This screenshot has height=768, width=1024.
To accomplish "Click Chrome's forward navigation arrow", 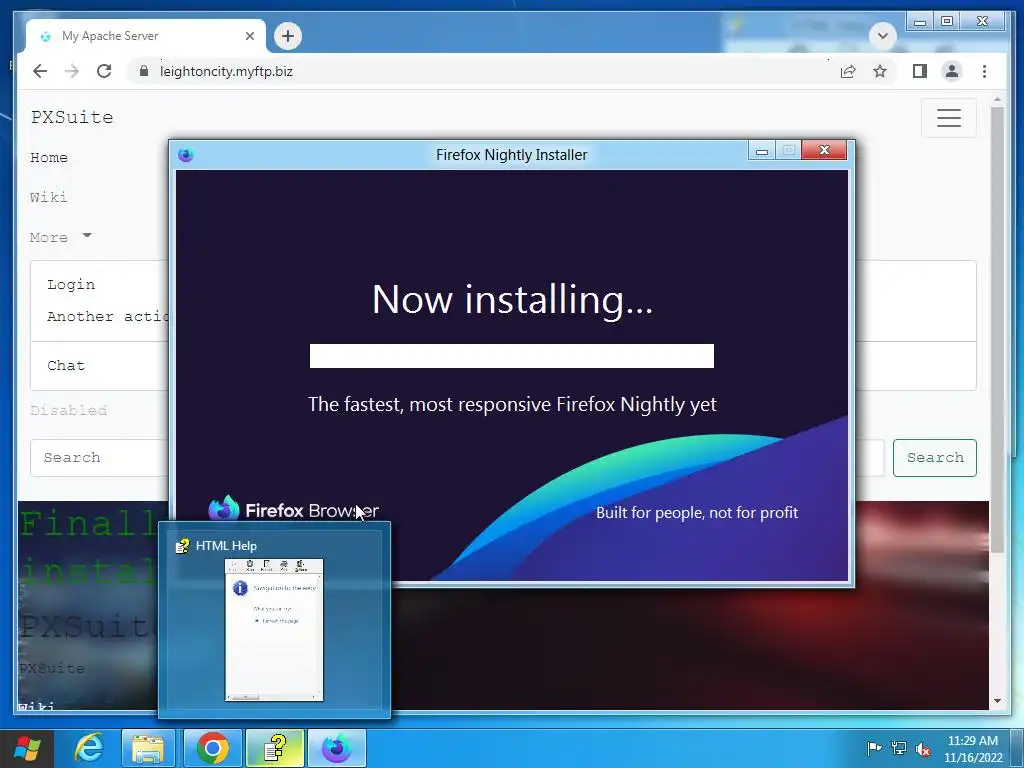I will 72,71.
